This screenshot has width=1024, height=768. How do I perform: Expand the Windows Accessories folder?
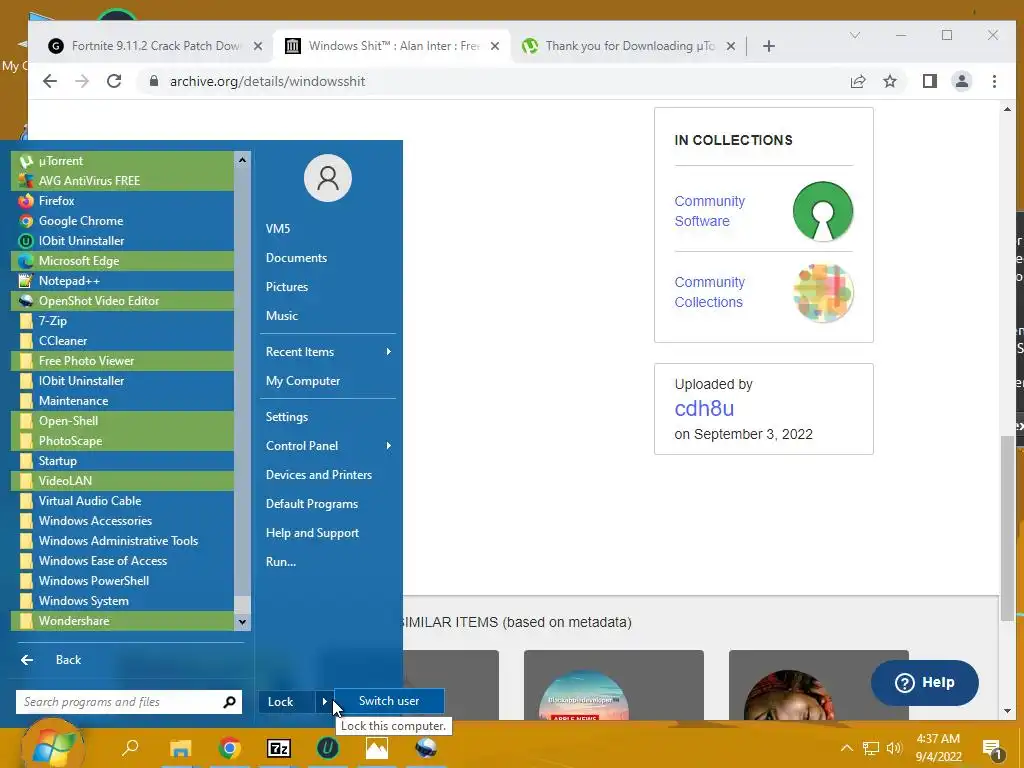coord(122,521)
